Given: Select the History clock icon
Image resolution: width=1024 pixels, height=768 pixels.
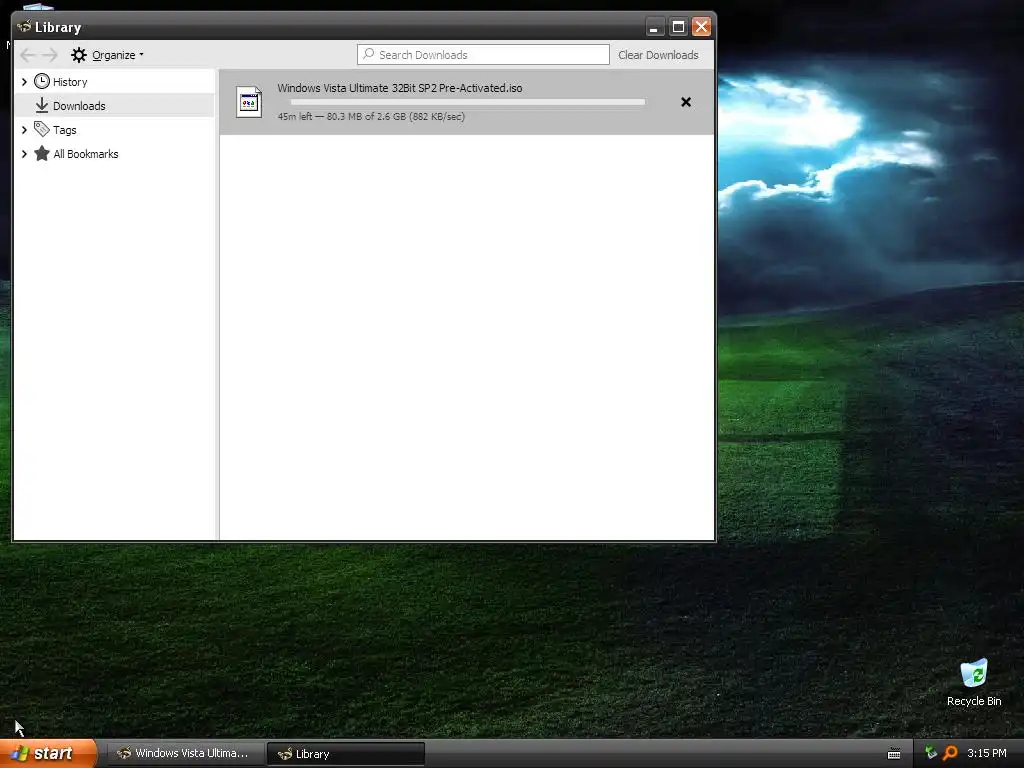Looking at the screenshot, I should click(x=42, y=81).
